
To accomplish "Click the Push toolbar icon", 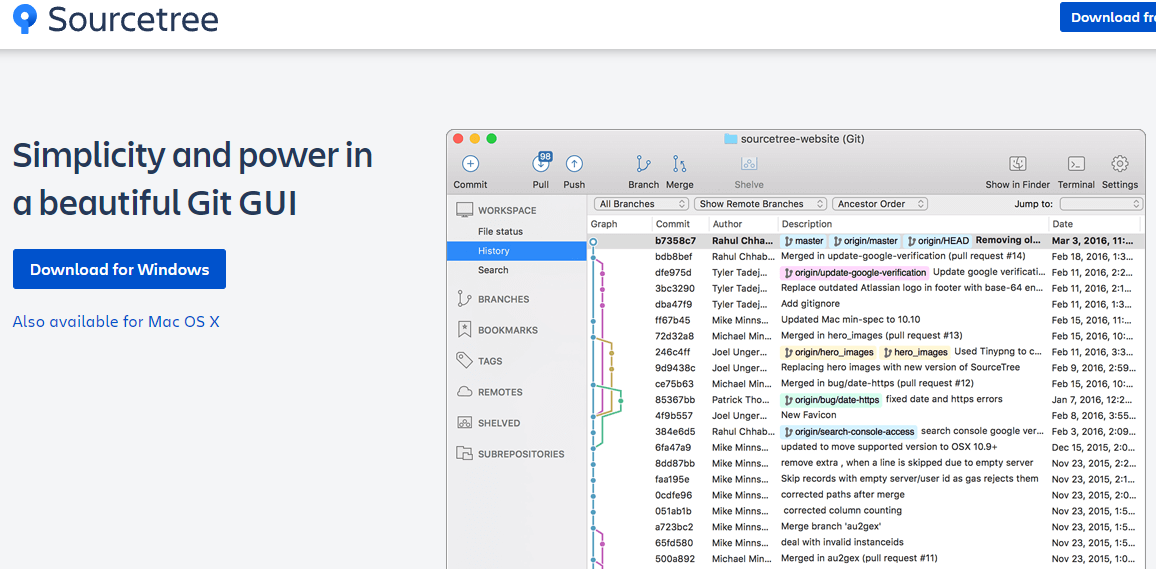I will [x=574, y=164].
